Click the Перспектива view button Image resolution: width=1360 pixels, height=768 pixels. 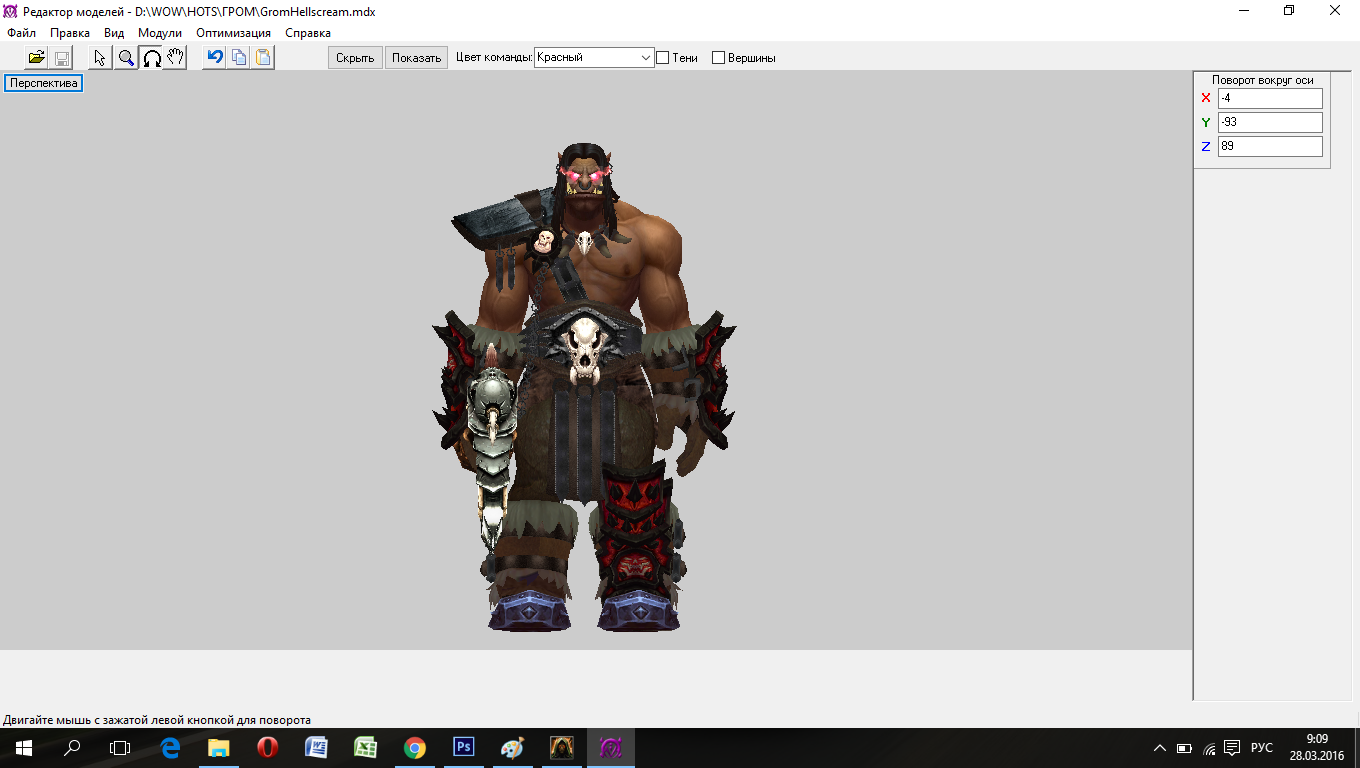(43, 83)
